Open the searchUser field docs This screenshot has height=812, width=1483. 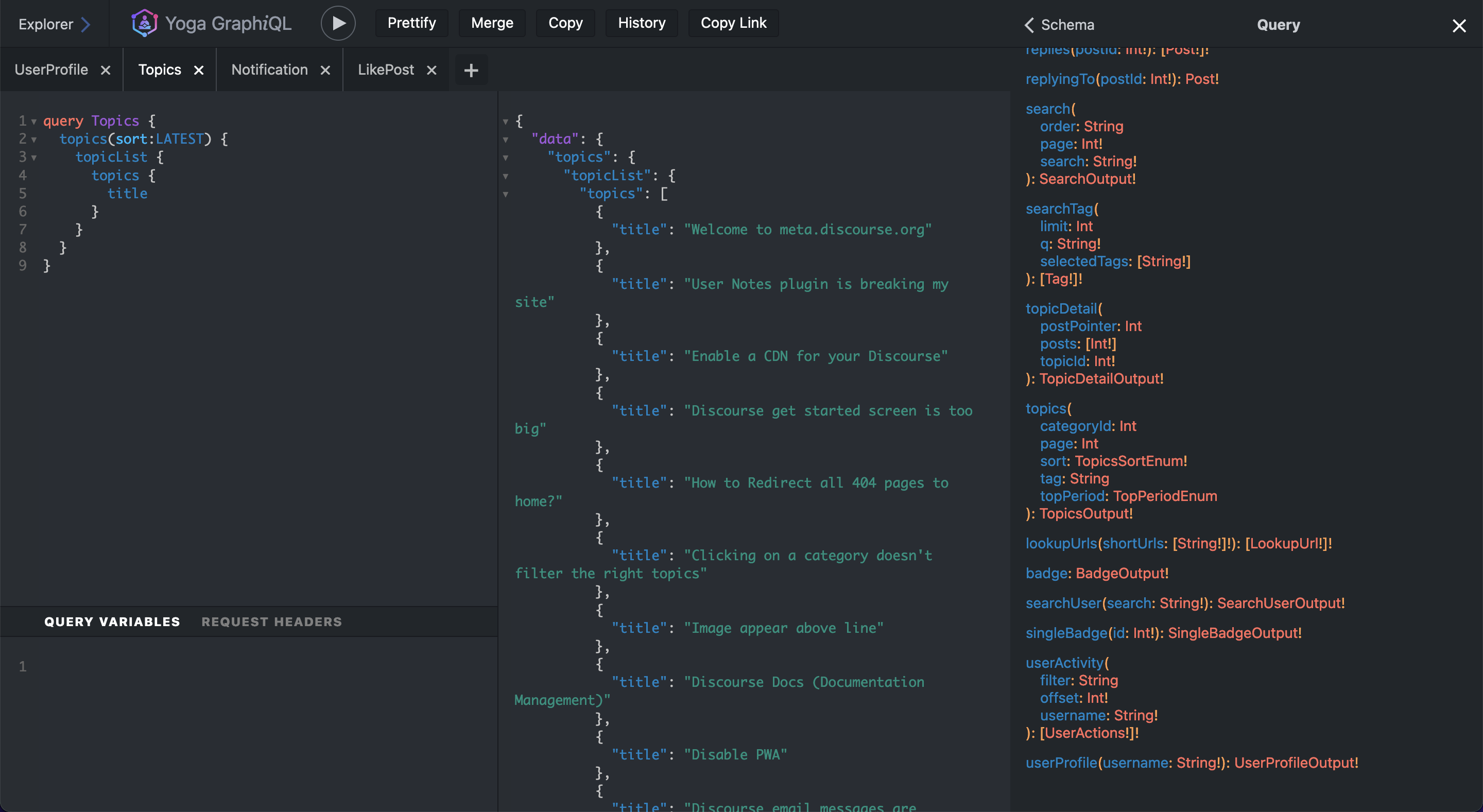tap(1063, 603)
